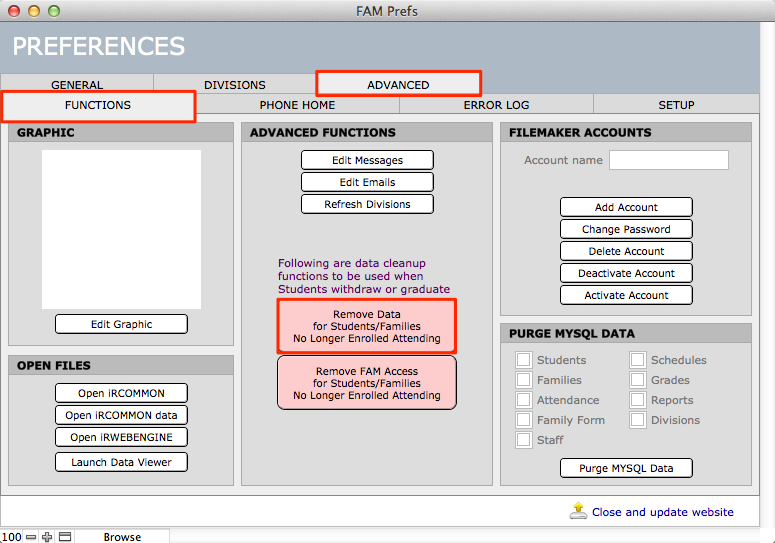
Task: Click Open iRCOMMON button
Action: pos(121,393)
